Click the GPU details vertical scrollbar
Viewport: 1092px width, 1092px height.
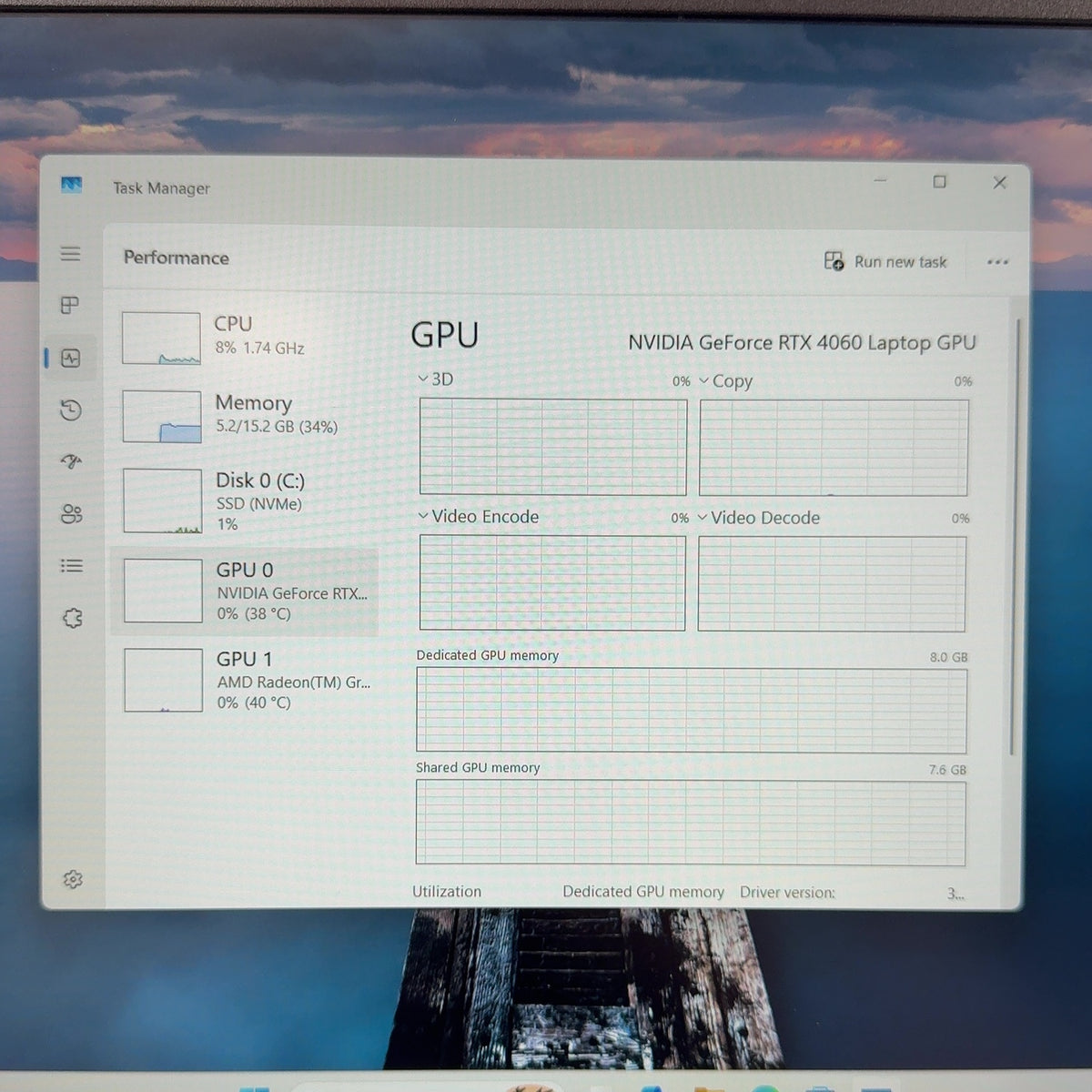pyautogui.click(x=1013, y=537)
